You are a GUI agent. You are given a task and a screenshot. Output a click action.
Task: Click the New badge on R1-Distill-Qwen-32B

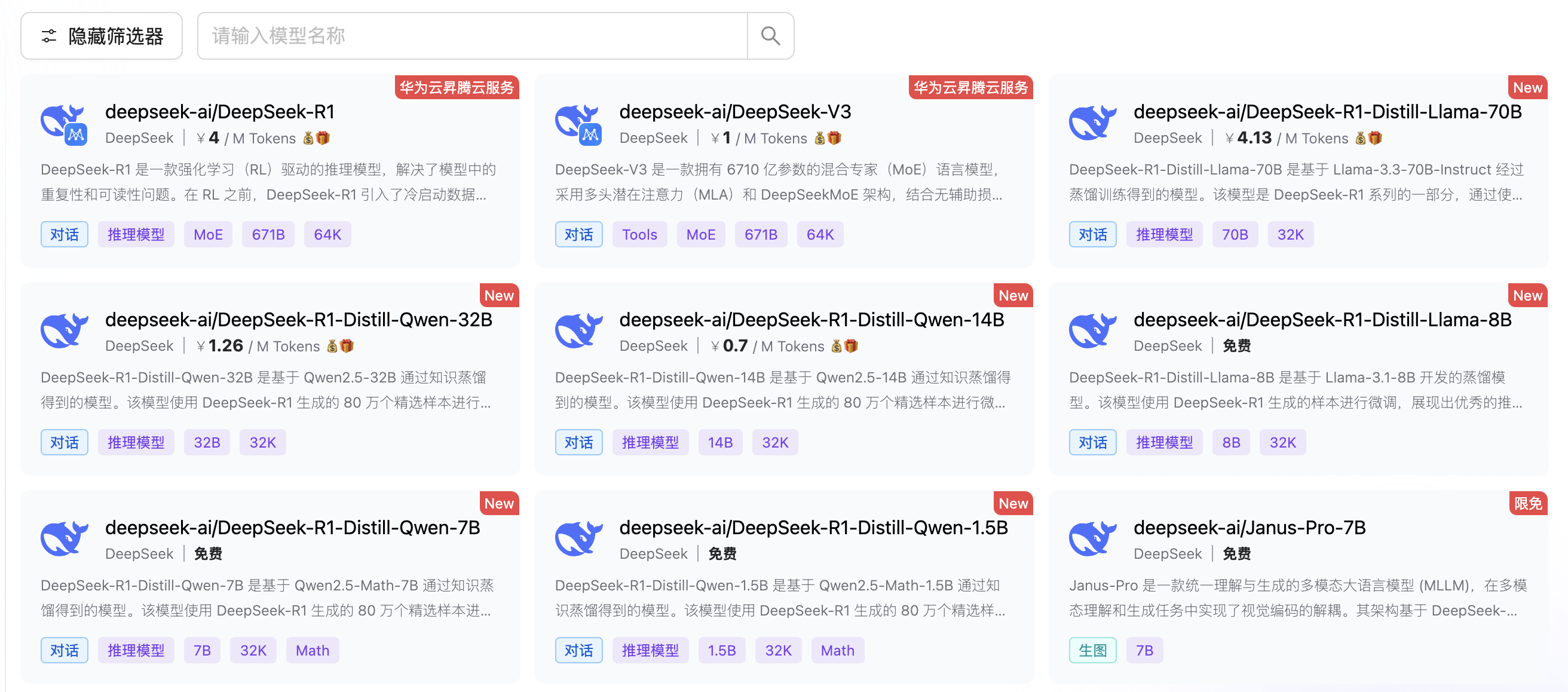click(499, 296)
